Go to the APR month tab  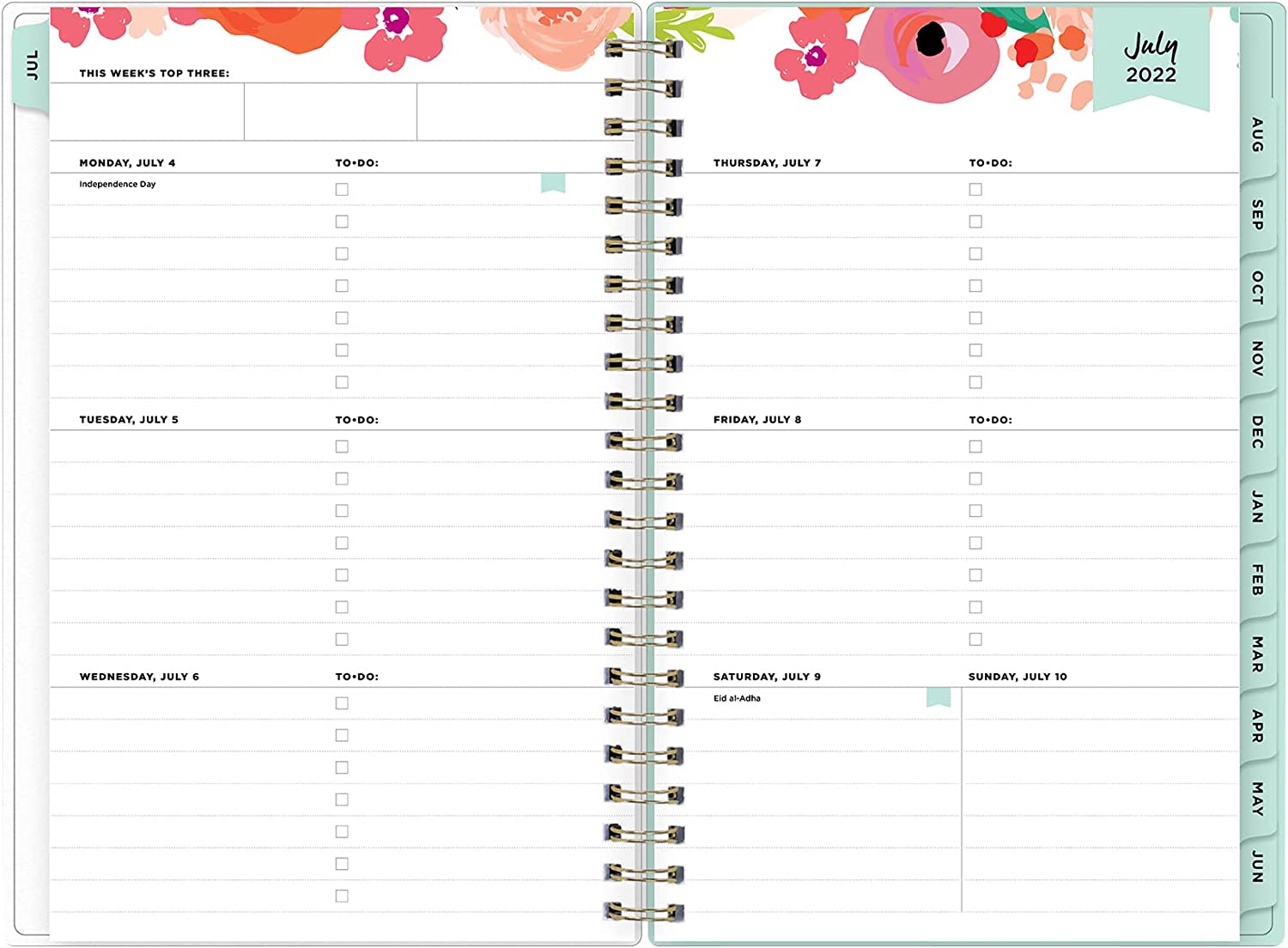click(x=1256, y=726)
